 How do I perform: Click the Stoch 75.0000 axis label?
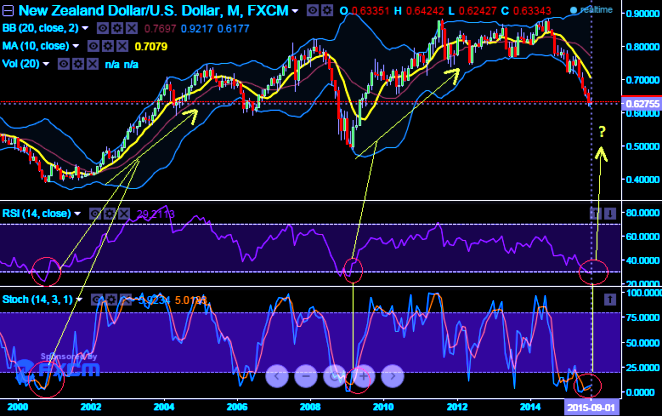(x=643, y=318)
